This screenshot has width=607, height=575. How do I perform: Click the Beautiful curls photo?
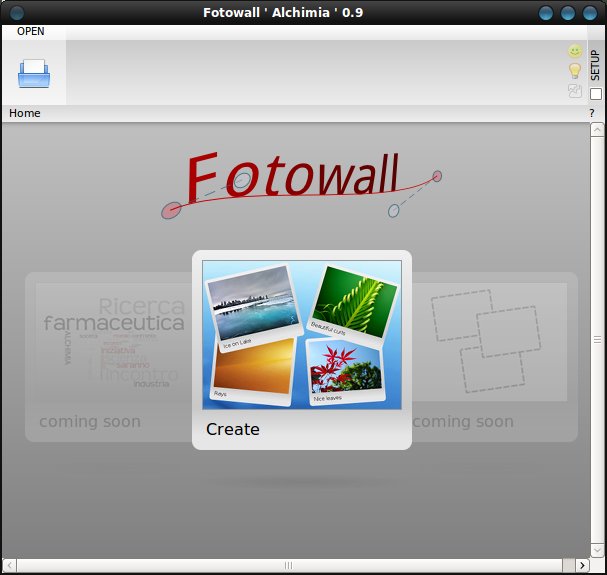click(353, 305)
